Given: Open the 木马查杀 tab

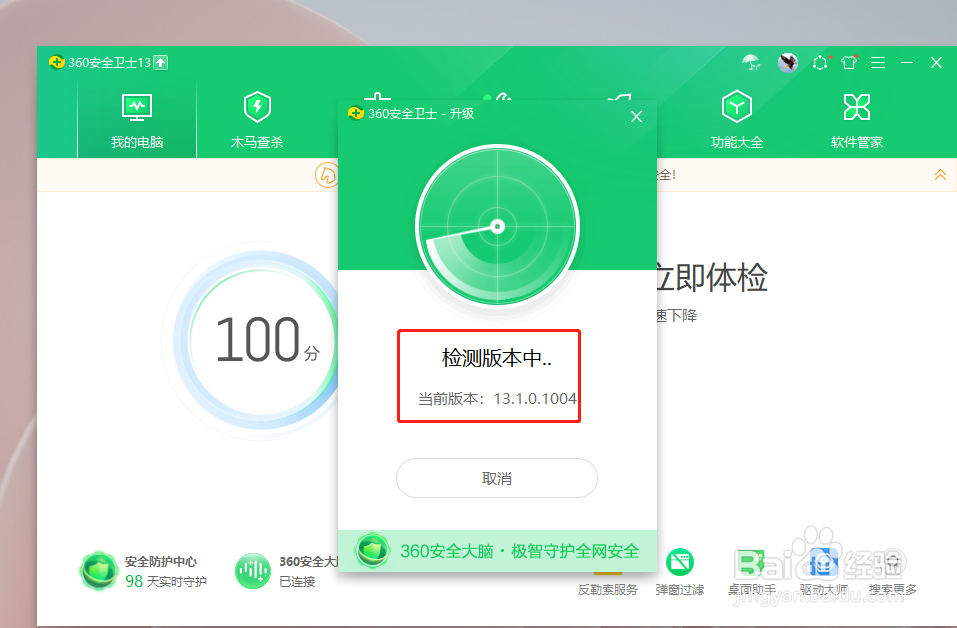Looking at the screenshot, I should point(257,120).
